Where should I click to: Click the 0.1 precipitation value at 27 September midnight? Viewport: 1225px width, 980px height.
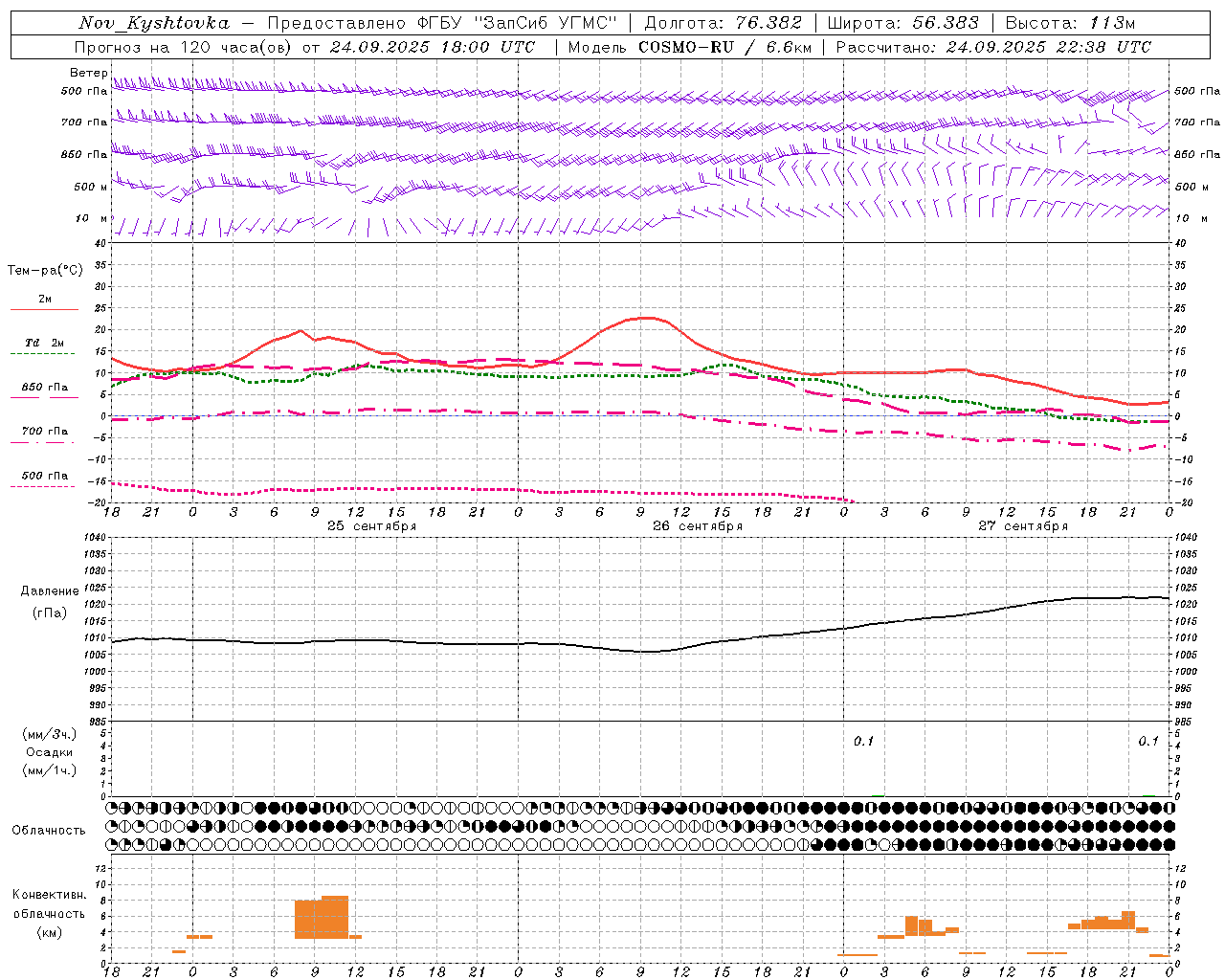coord(864,742)
